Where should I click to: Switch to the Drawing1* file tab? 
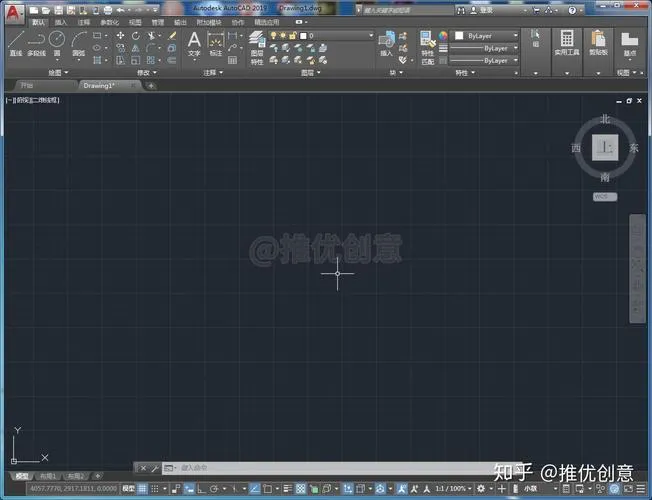click(x=109, y=85)
